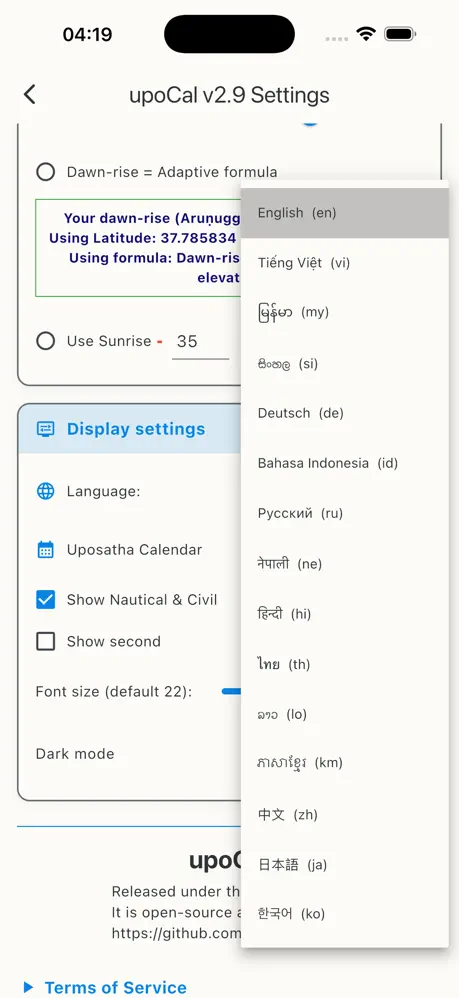
Task: Click the Font size slider track
Action: click(231, 692)
